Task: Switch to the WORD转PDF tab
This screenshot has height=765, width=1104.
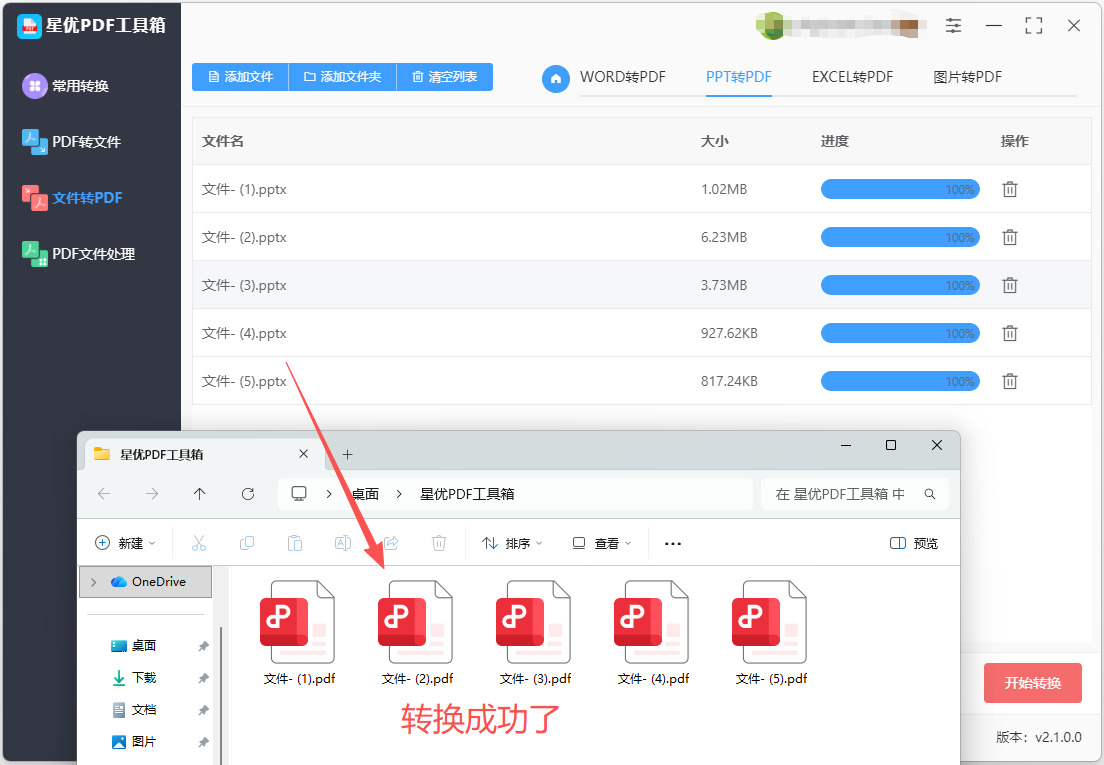Action: point(622,77)
